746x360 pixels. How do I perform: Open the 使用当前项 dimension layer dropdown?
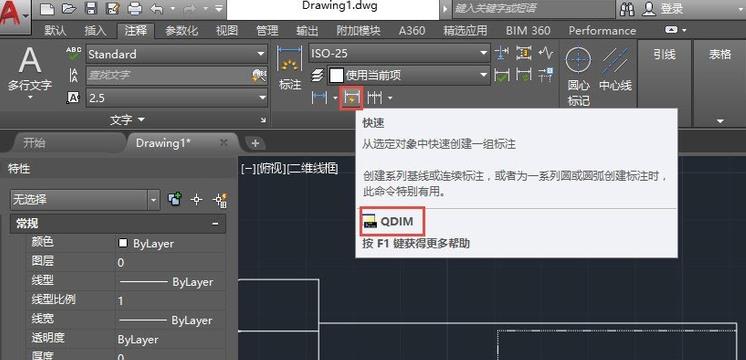click(x=484, y=75)
